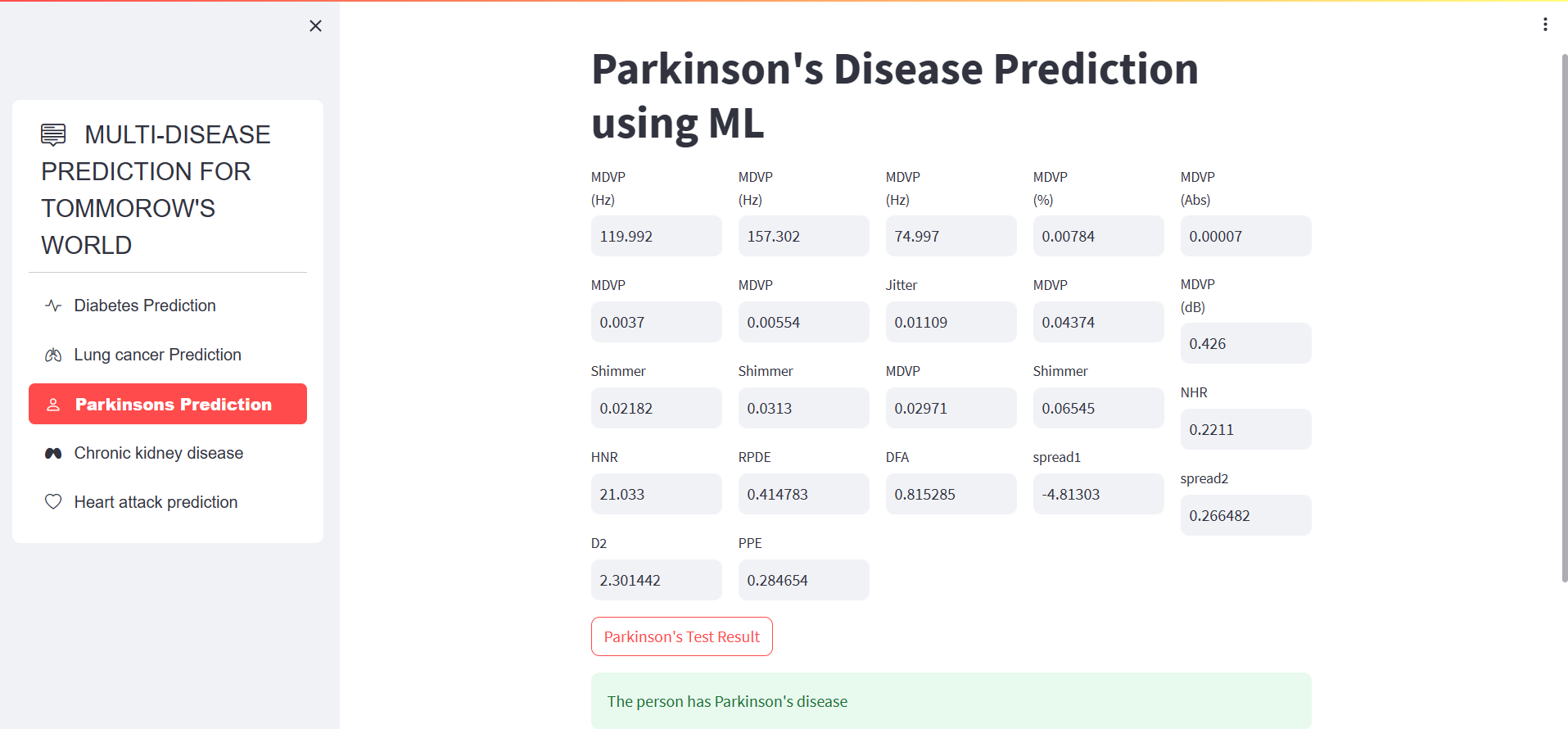The height and width of the screenshot is (729, 1568).
Task: Collapse the sidebar using the X control
Action: pos(315,25)
